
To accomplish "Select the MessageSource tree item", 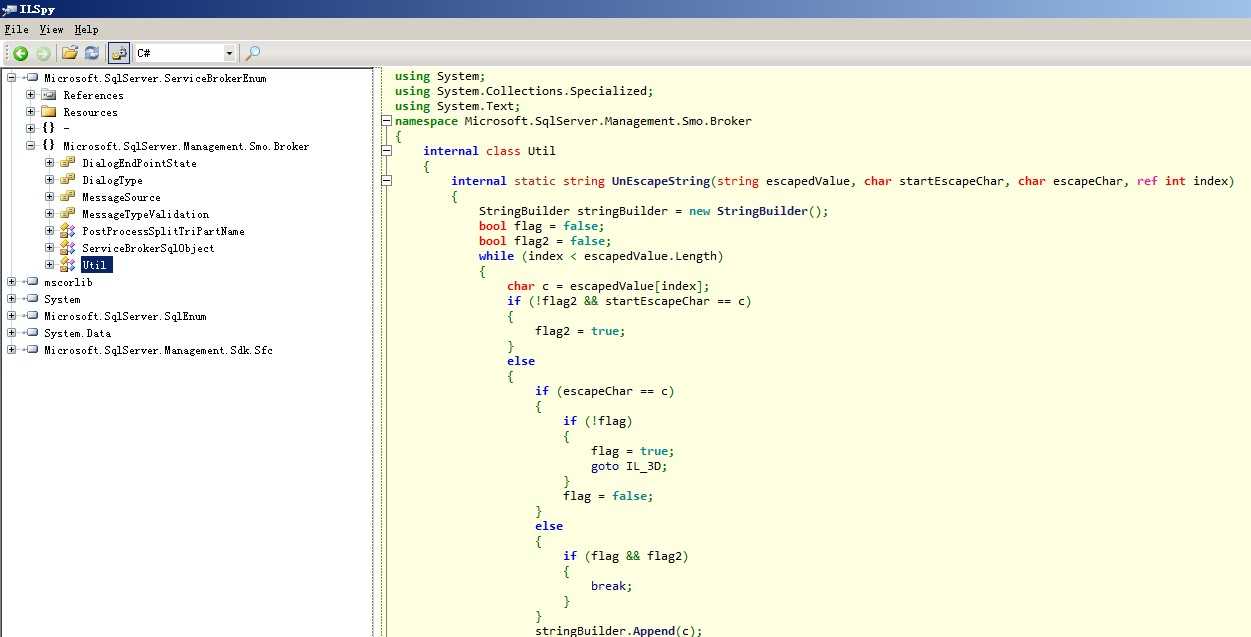I will click(x=121, y=197).
